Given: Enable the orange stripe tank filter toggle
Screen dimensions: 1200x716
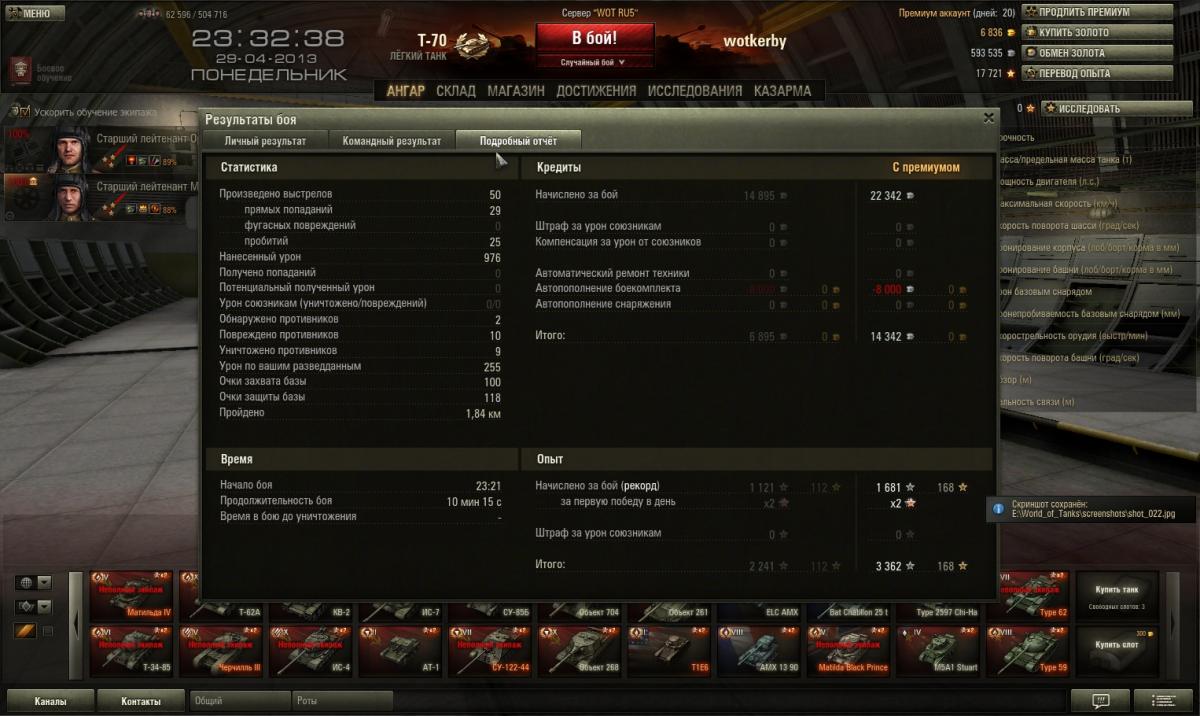Looking at the screenshot, I should pyautogui.click(x=25, y=631).
